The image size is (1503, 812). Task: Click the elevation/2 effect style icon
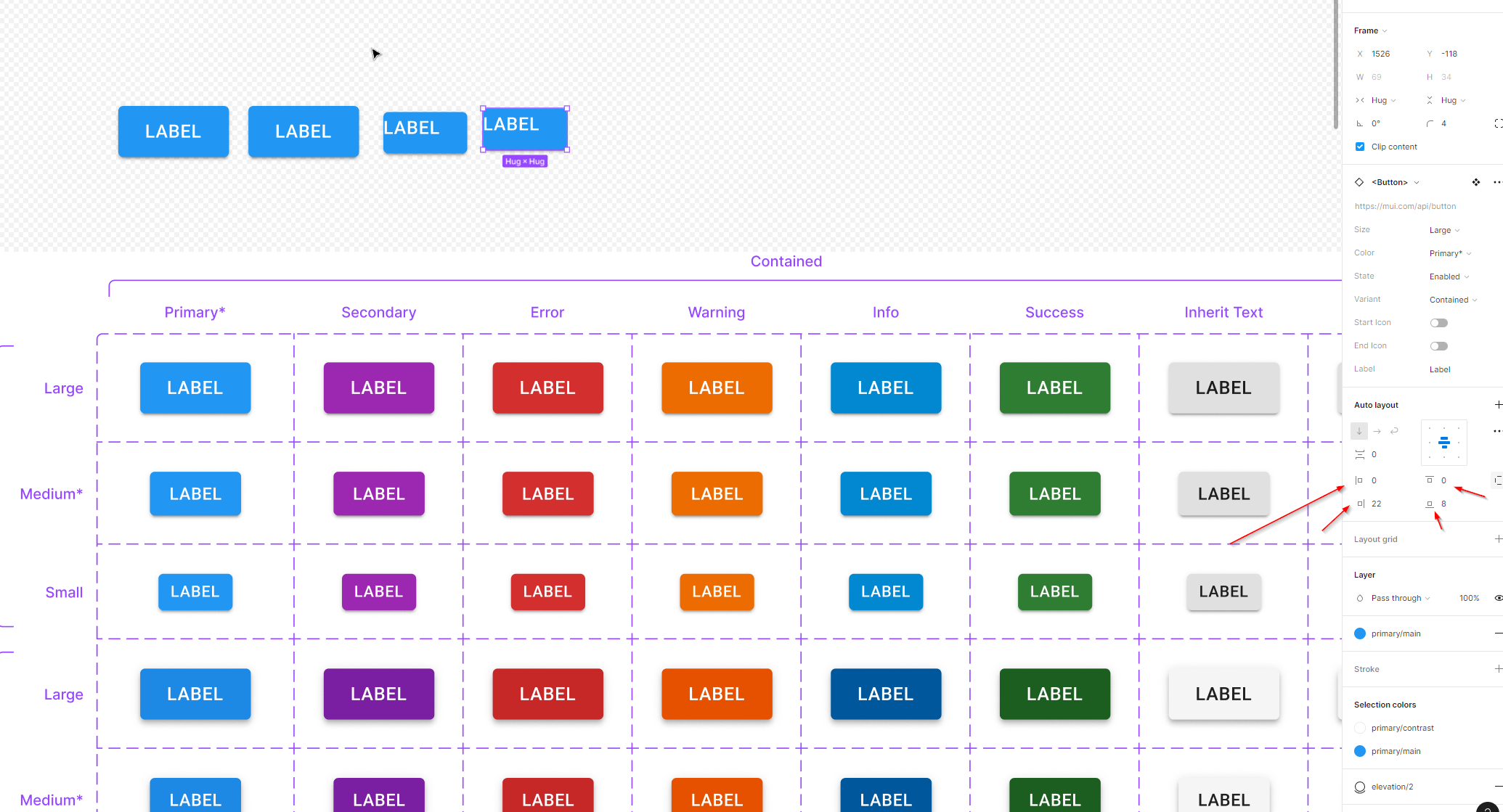[x=1359, y=786]
